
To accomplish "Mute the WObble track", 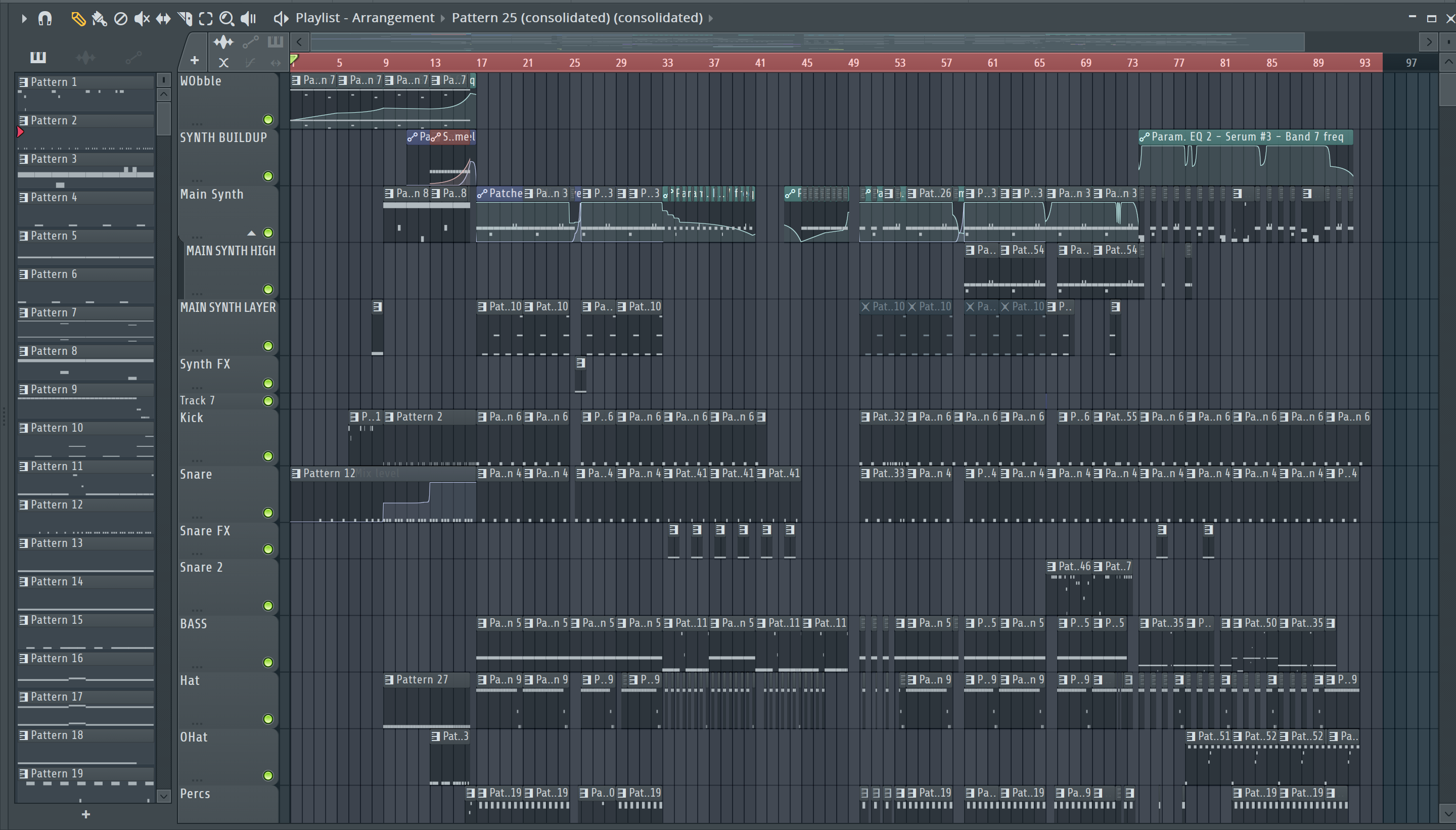I will tap(268, 119).
